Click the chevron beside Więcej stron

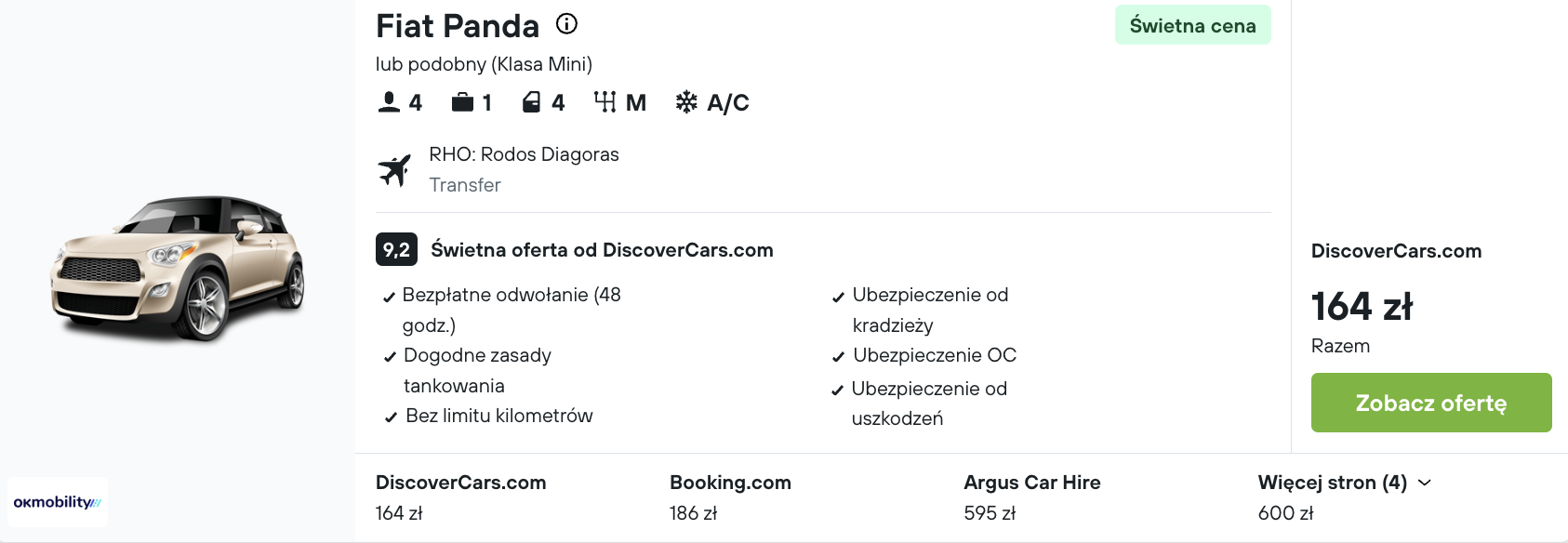point(1425,483)
